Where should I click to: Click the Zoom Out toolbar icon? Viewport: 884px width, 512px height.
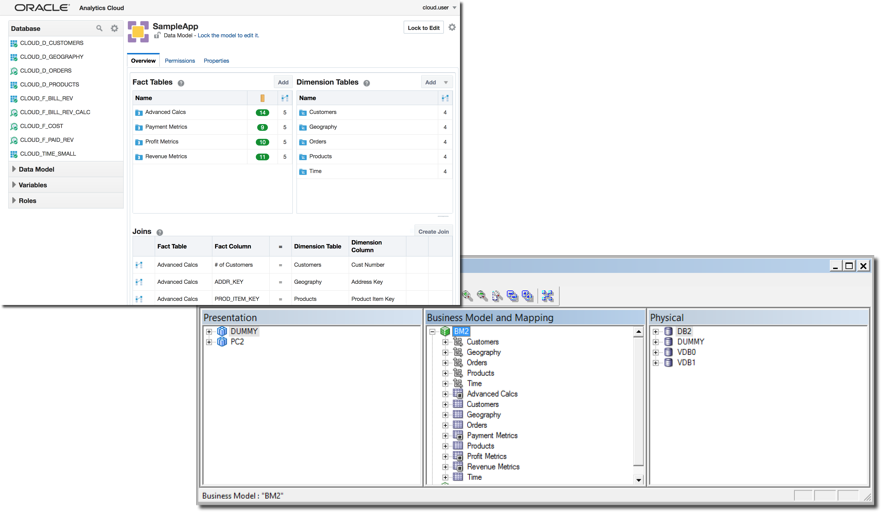[x=482, y=295]
